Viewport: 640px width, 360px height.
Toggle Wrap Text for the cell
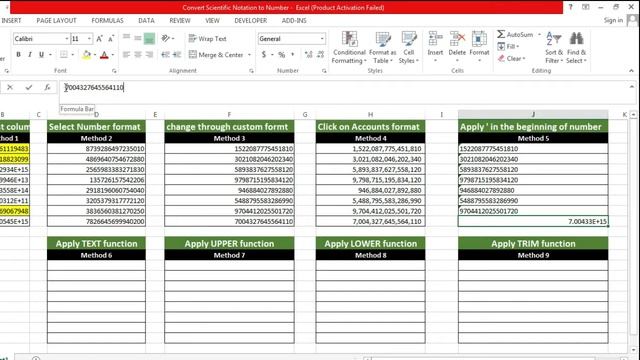click(x=207, y=39)
